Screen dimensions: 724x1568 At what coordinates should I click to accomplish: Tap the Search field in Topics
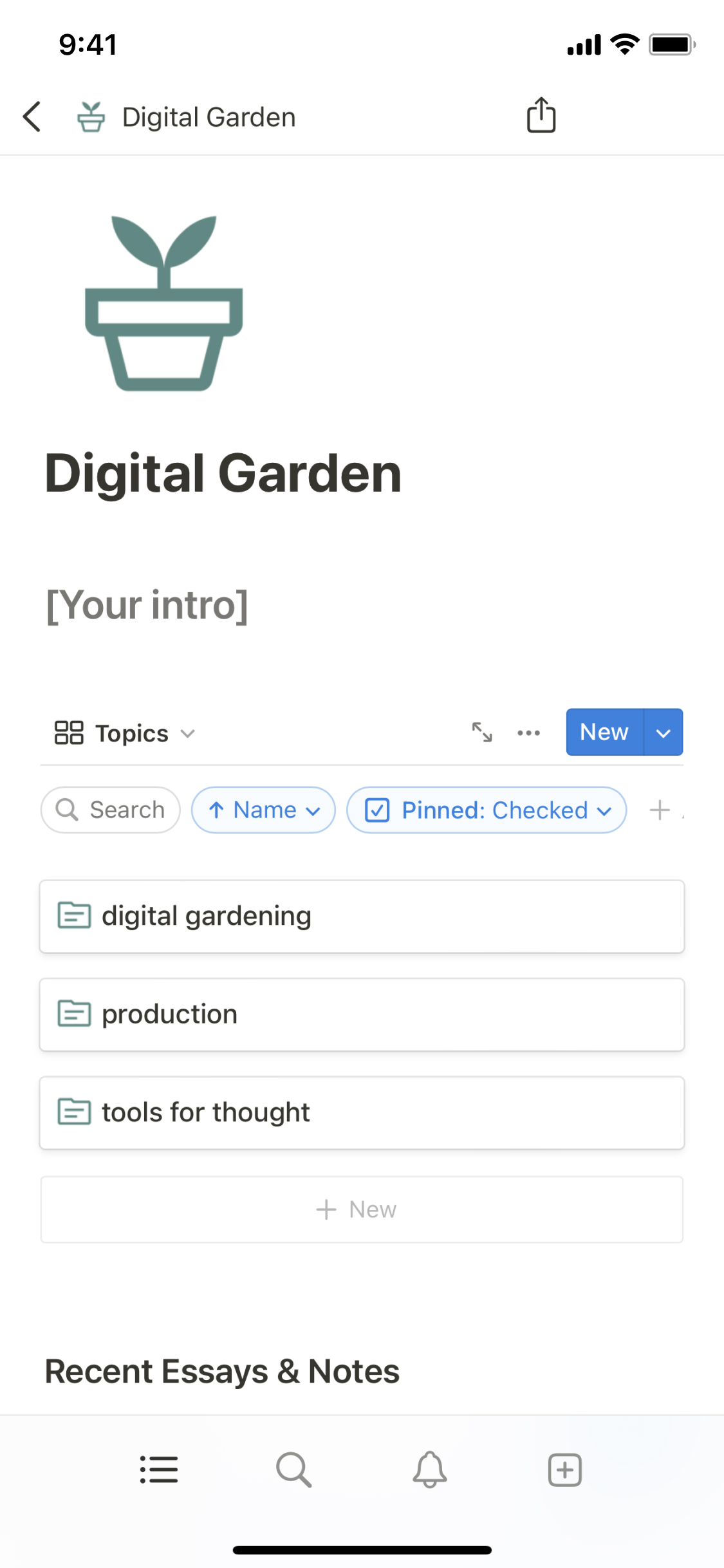click(111, 810)
